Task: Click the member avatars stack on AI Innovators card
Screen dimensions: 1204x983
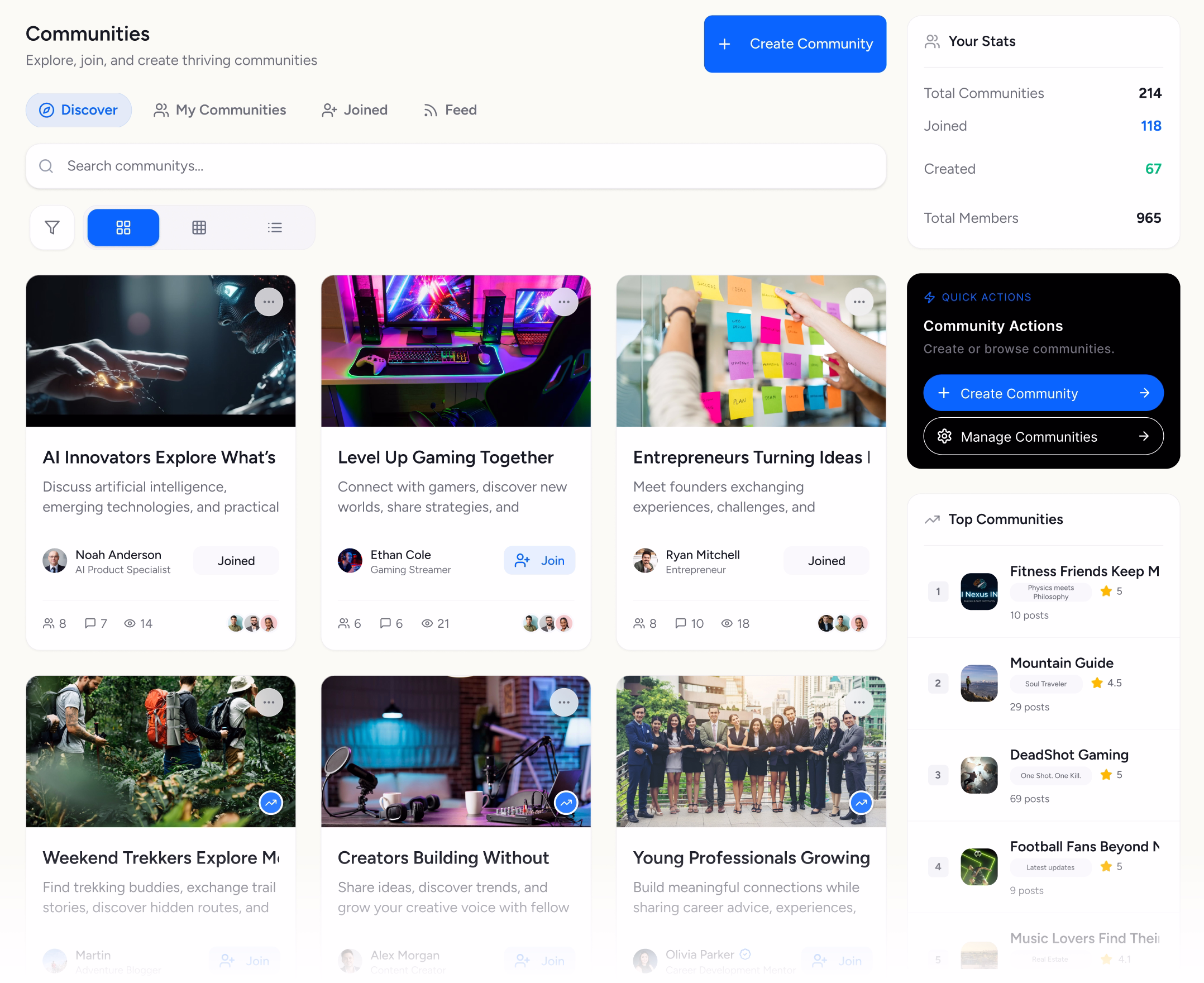Action: 252,623
